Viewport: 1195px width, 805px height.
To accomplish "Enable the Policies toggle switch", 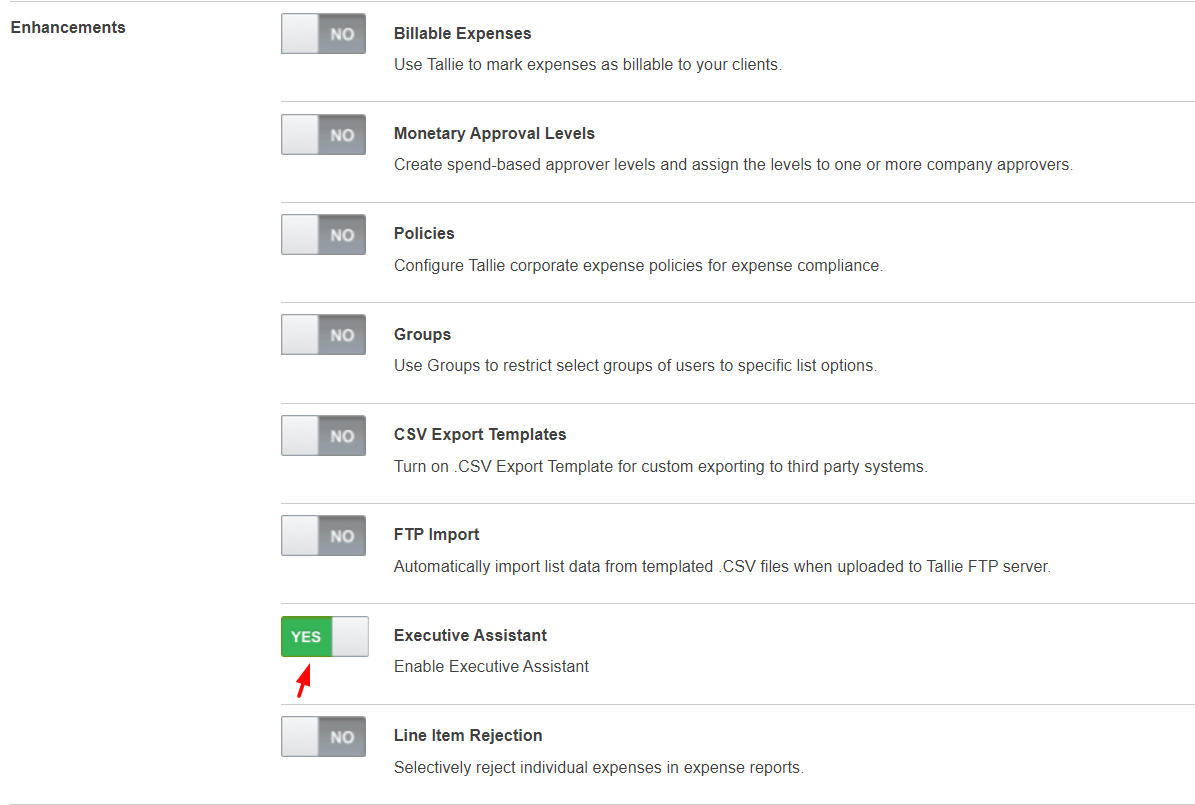I will [x=323, y=235].
